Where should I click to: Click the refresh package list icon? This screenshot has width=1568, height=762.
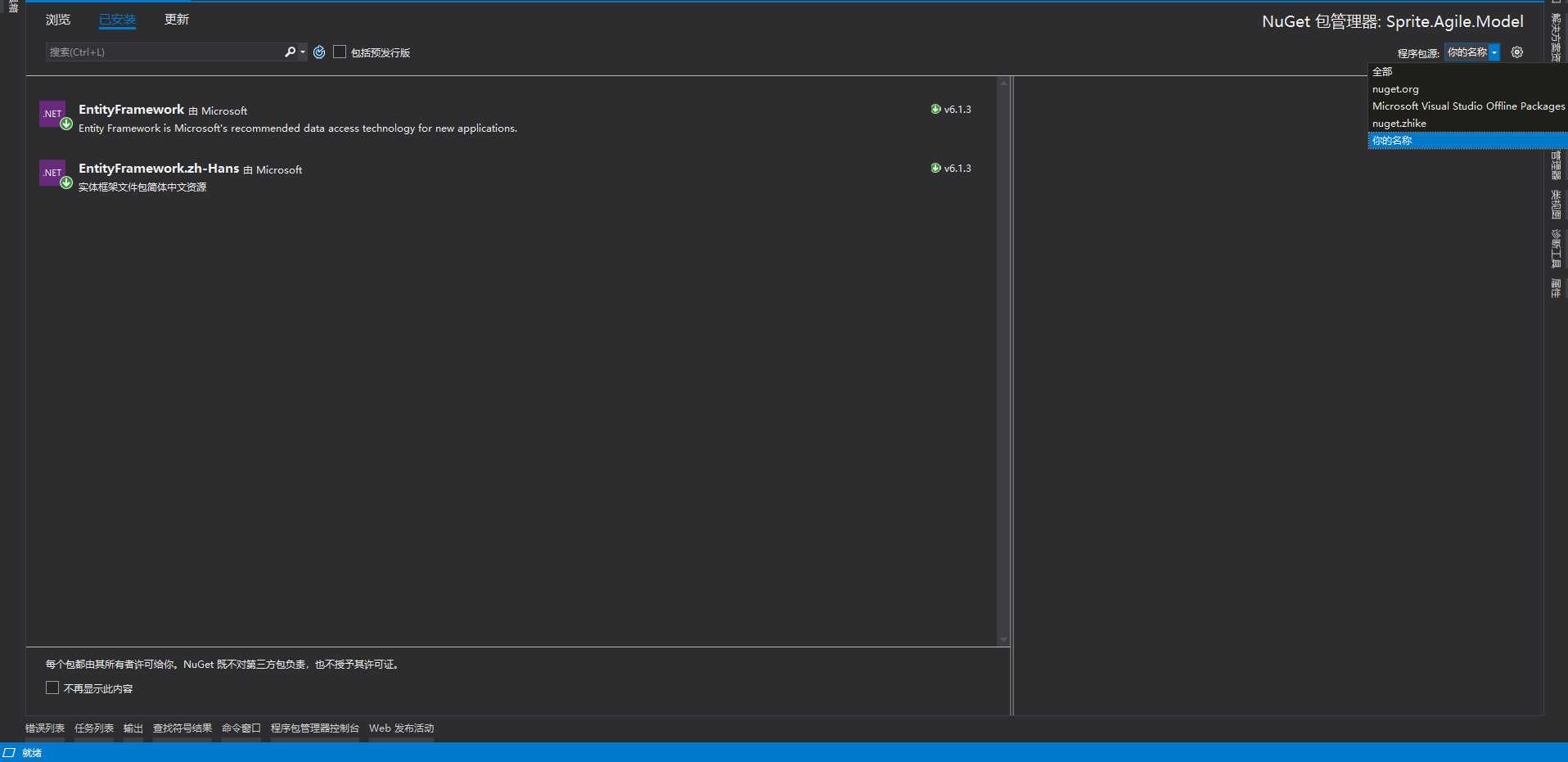coord(319,52)
